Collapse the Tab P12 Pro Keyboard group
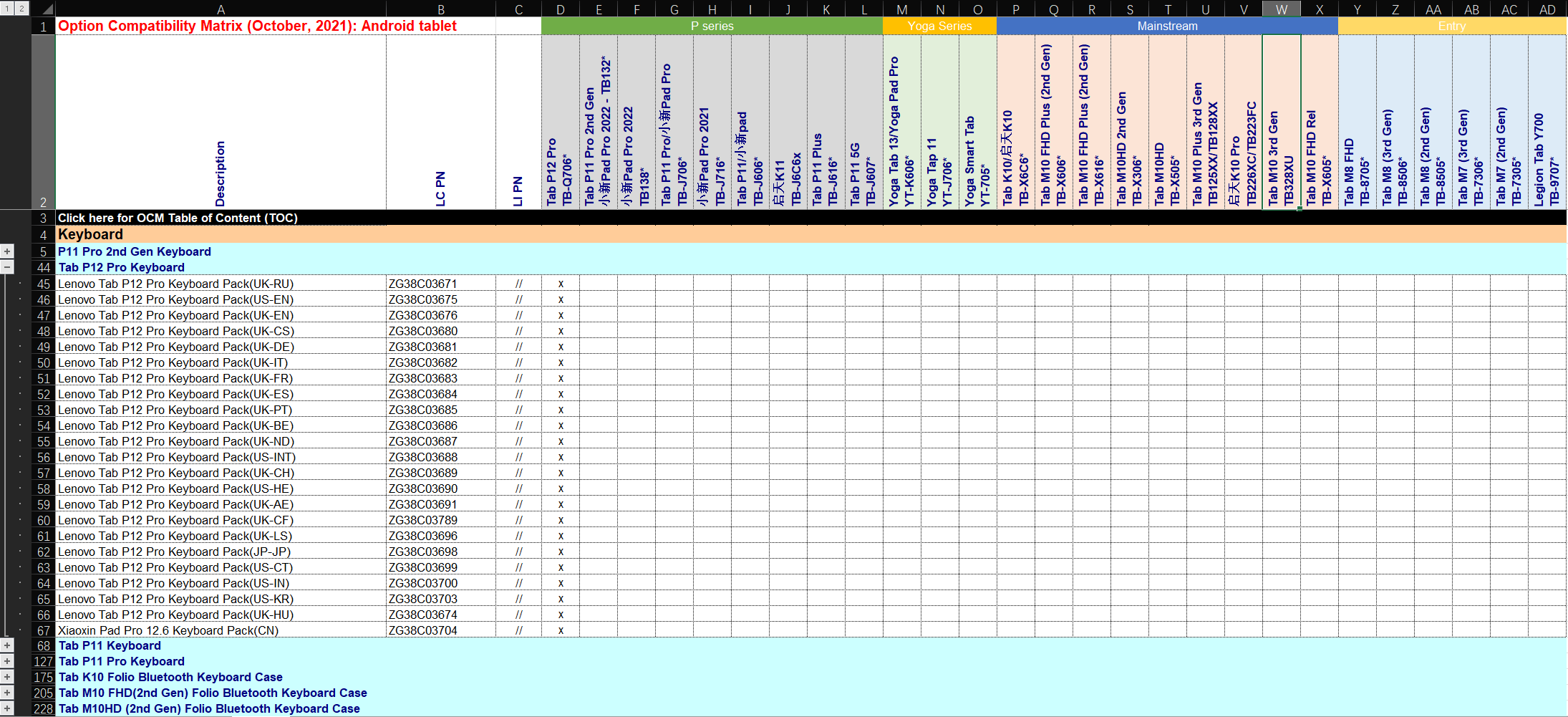Viewport: 1568px width, 717px height. 7,267
